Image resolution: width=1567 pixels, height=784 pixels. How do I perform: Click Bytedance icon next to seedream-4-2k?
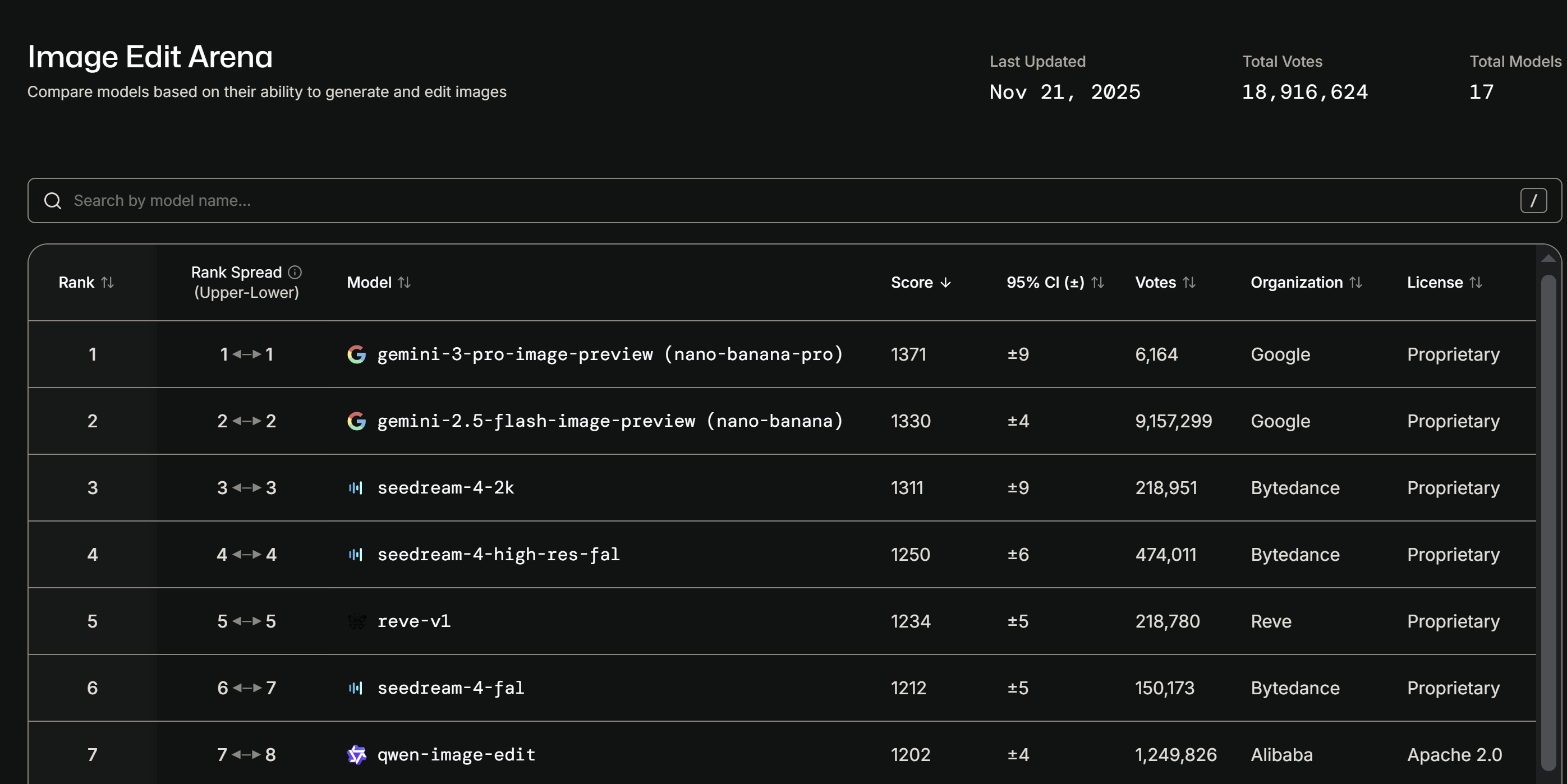coord(356,488)
